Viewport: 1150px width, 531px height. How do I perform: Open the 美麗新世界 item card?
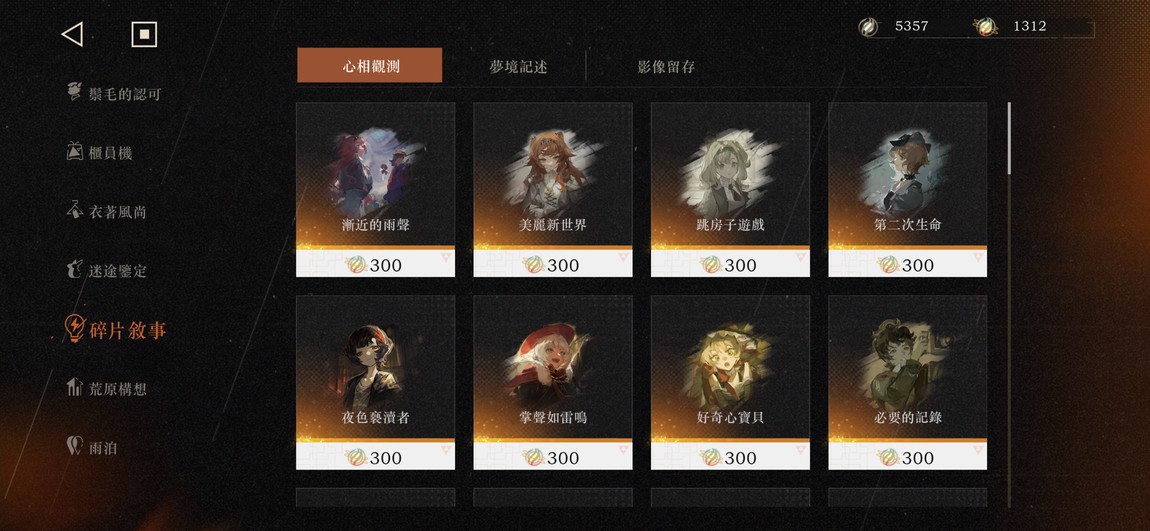click(553, 190)
